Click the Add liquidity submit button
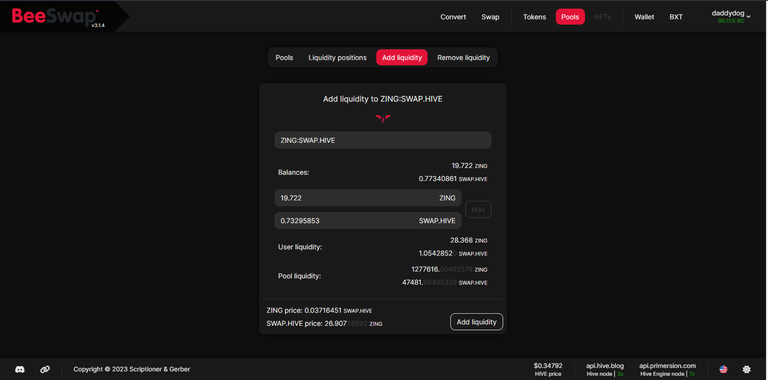The width and height of the screenshot is (768, 380). tap(477, 322)
